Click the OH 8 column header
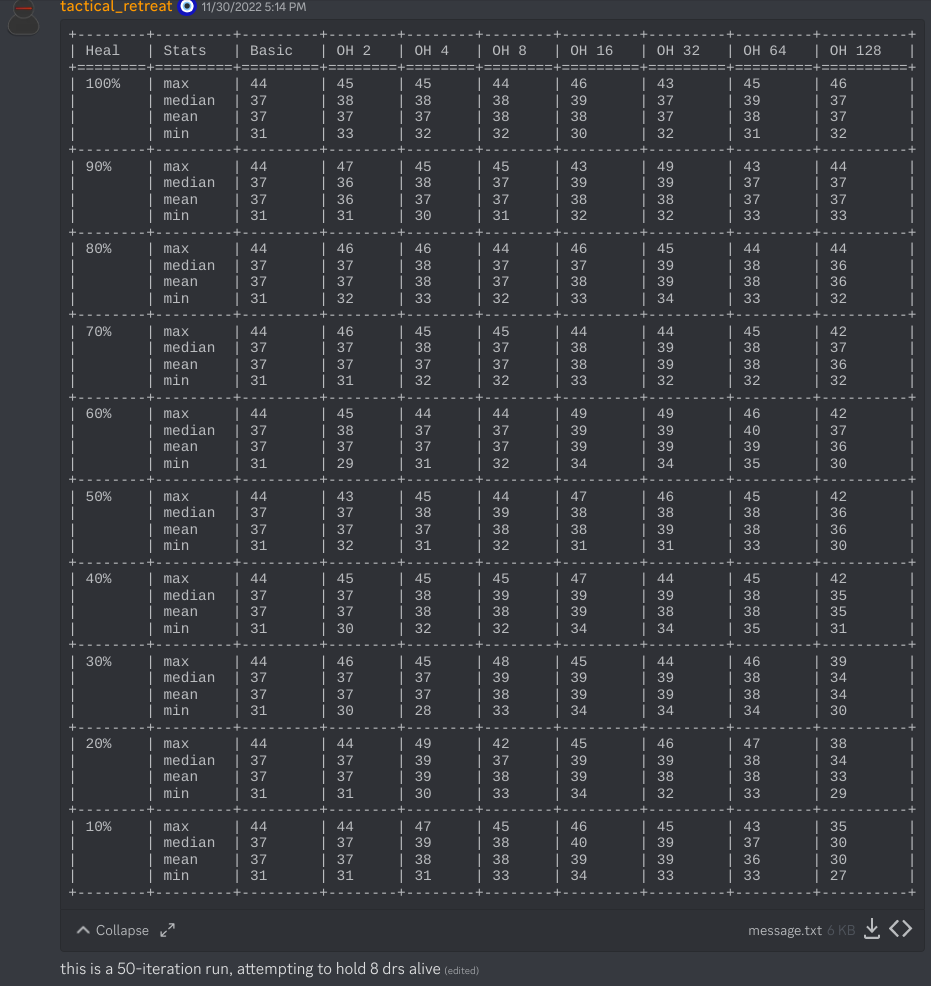931x986 pixels. point(509,50)
